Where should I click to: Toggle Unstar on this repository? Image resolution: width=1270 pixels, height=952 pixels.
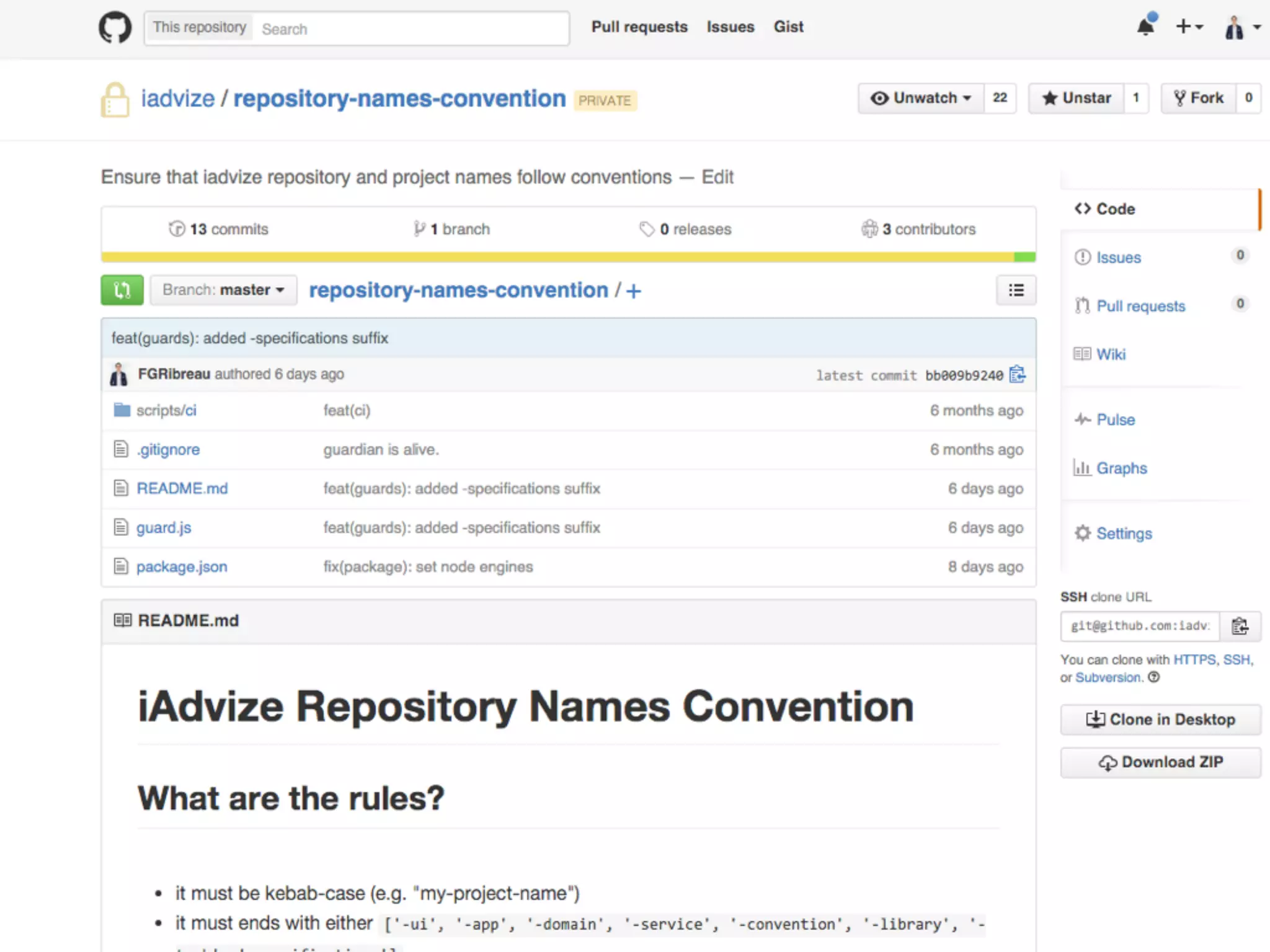click(1077, 98)
